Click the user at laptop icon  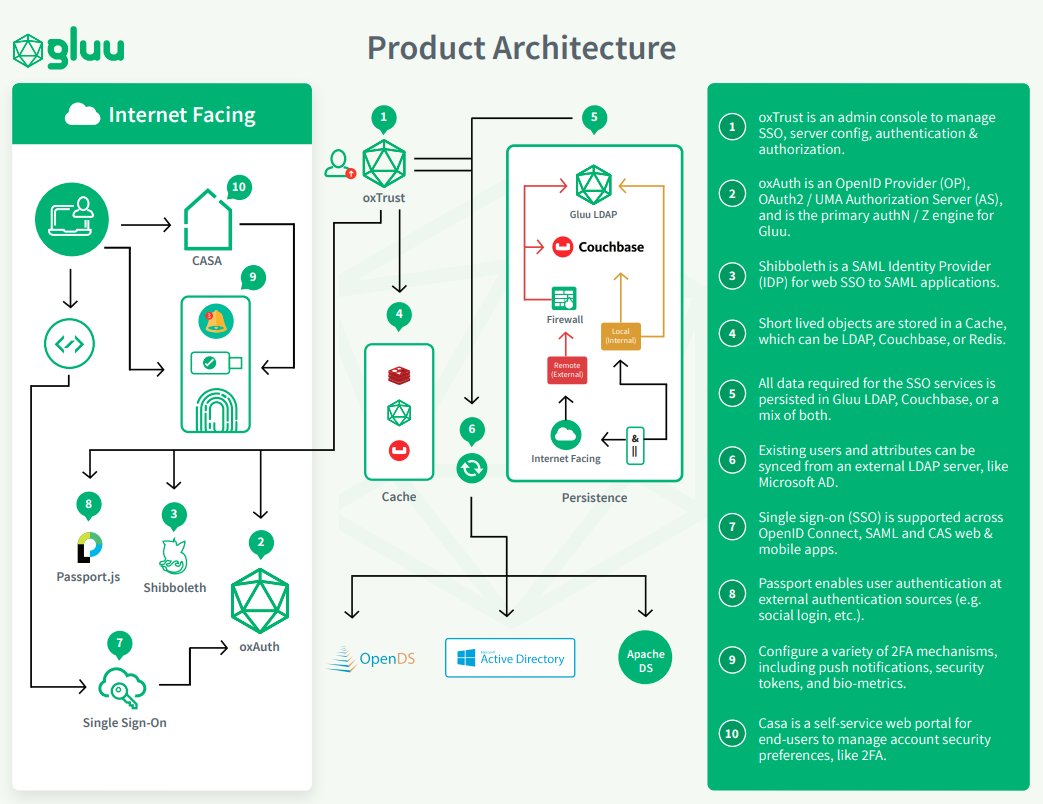pos(72,219)
